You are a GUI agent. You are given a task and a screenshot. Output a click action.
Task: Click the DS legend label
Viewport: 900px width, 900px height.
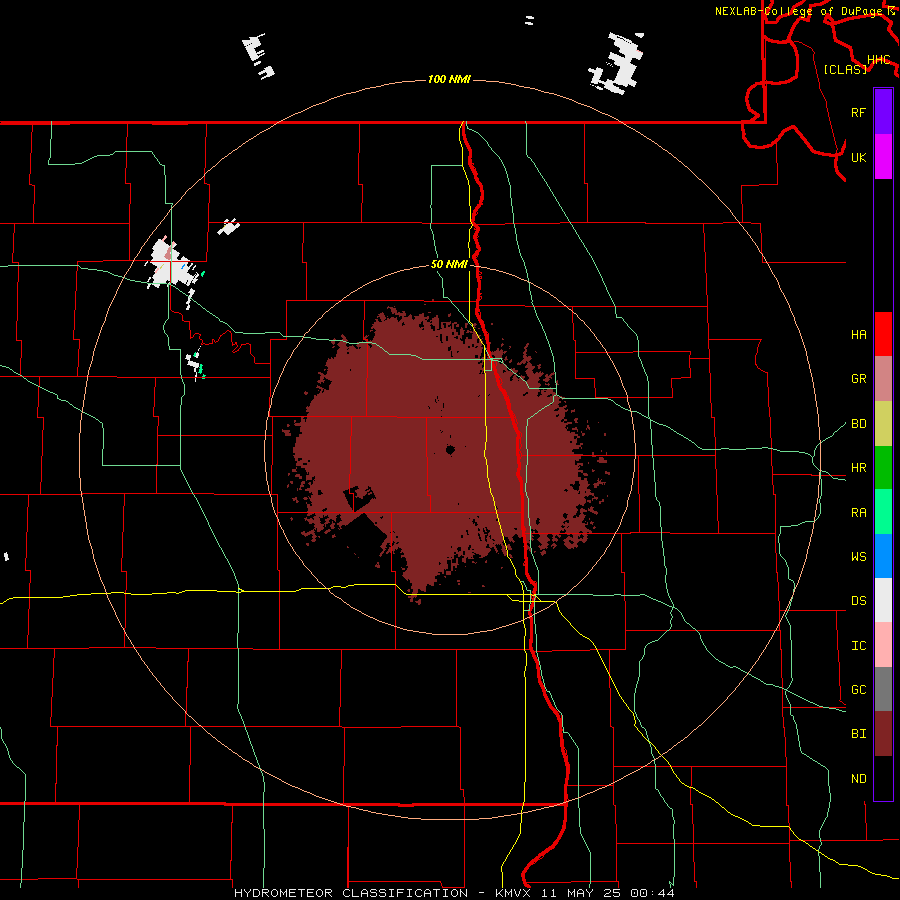858,600
